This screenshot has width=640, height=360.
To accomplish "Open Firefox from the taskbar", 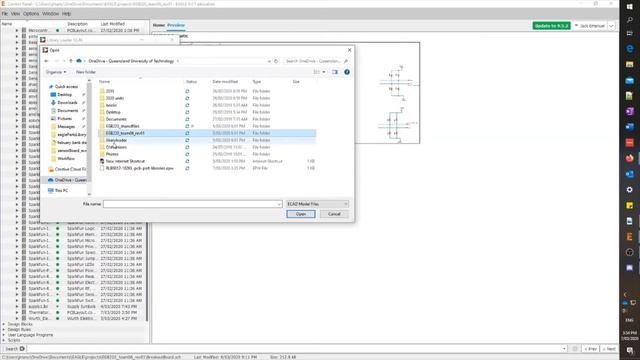I will click(x=629, y=158).
